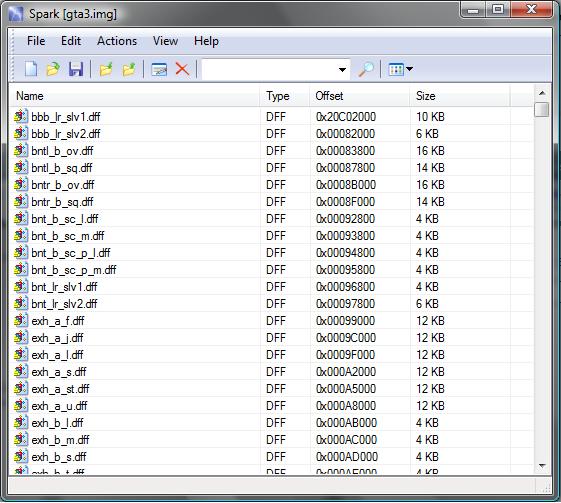The height and width of the screenshot is (503, 561).
Task: Click the column view mode icon
Action: 396,69
